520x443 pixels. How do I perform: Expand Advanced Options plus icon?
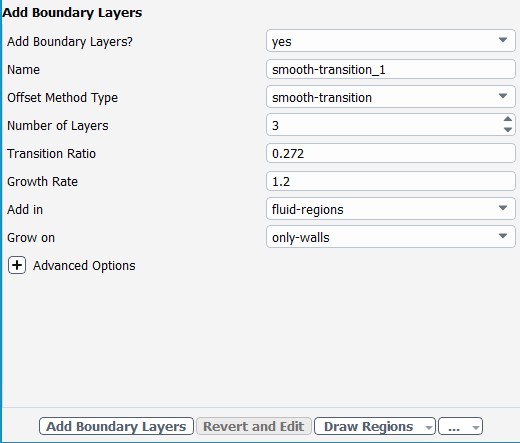click(x=17, y=265)
